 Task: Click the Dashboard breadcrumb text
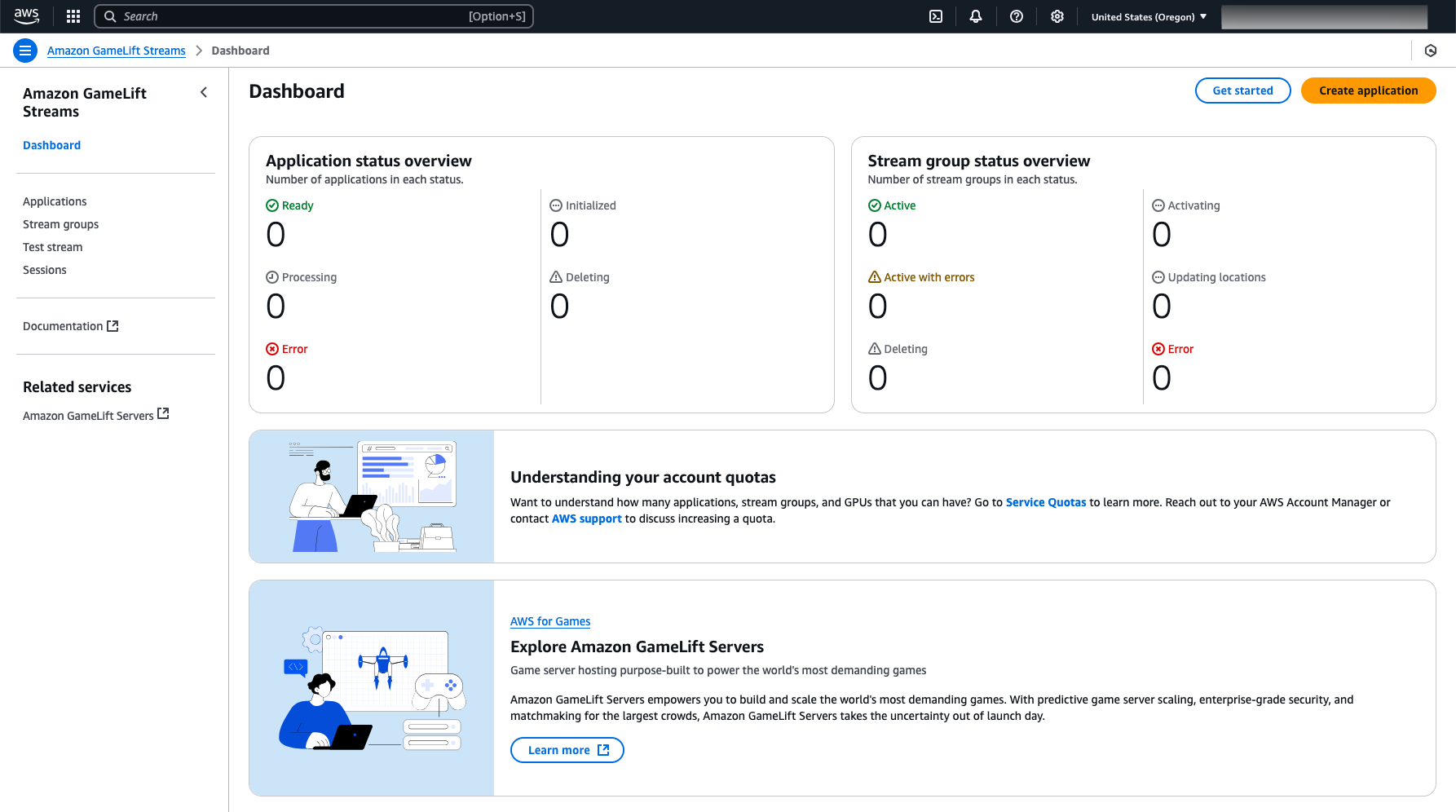pyautogui.click(x=240, y=51)
